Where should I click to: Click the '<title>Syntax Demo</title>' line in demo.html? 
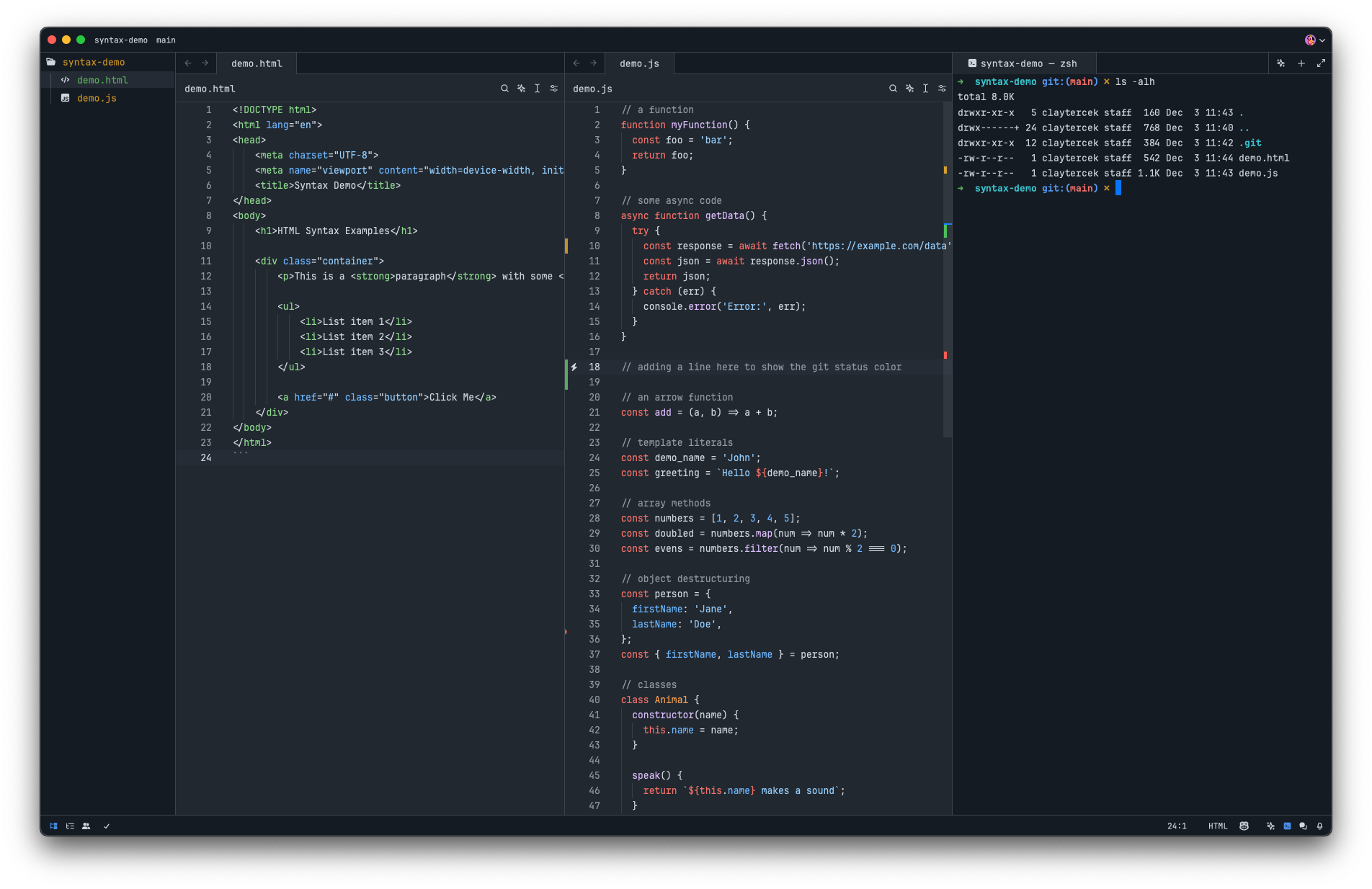328,185
